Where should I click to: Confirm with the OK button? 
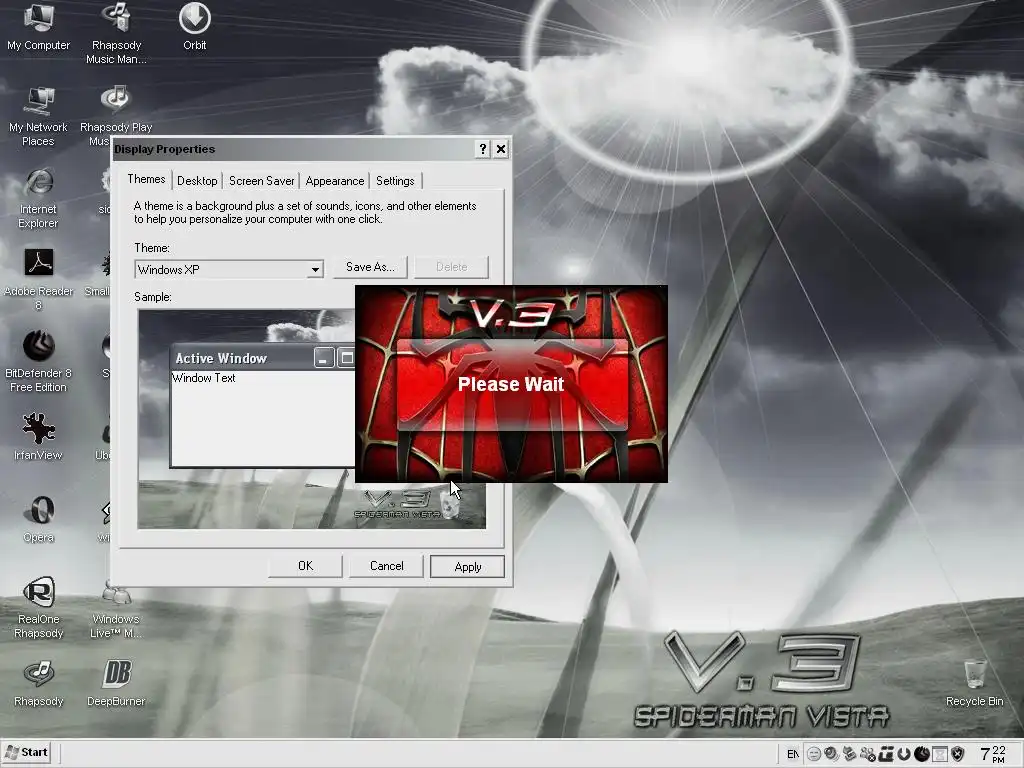point(306,566)
